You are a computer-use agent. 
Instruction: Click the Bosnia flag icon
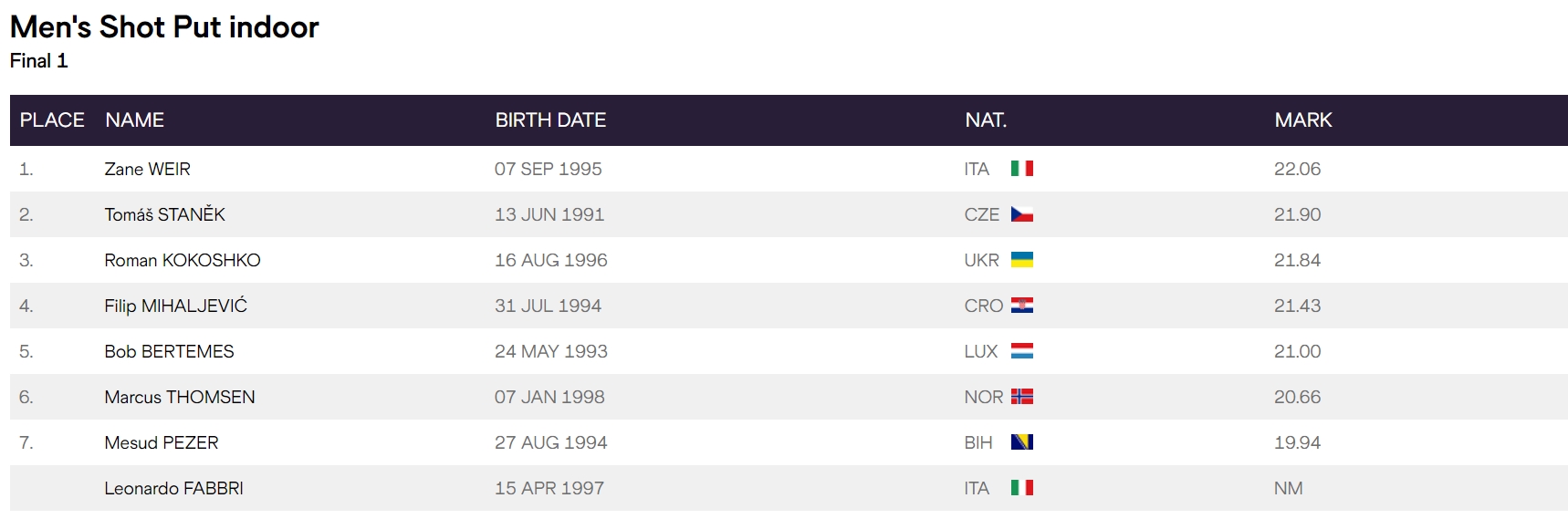pos(1021,442)
